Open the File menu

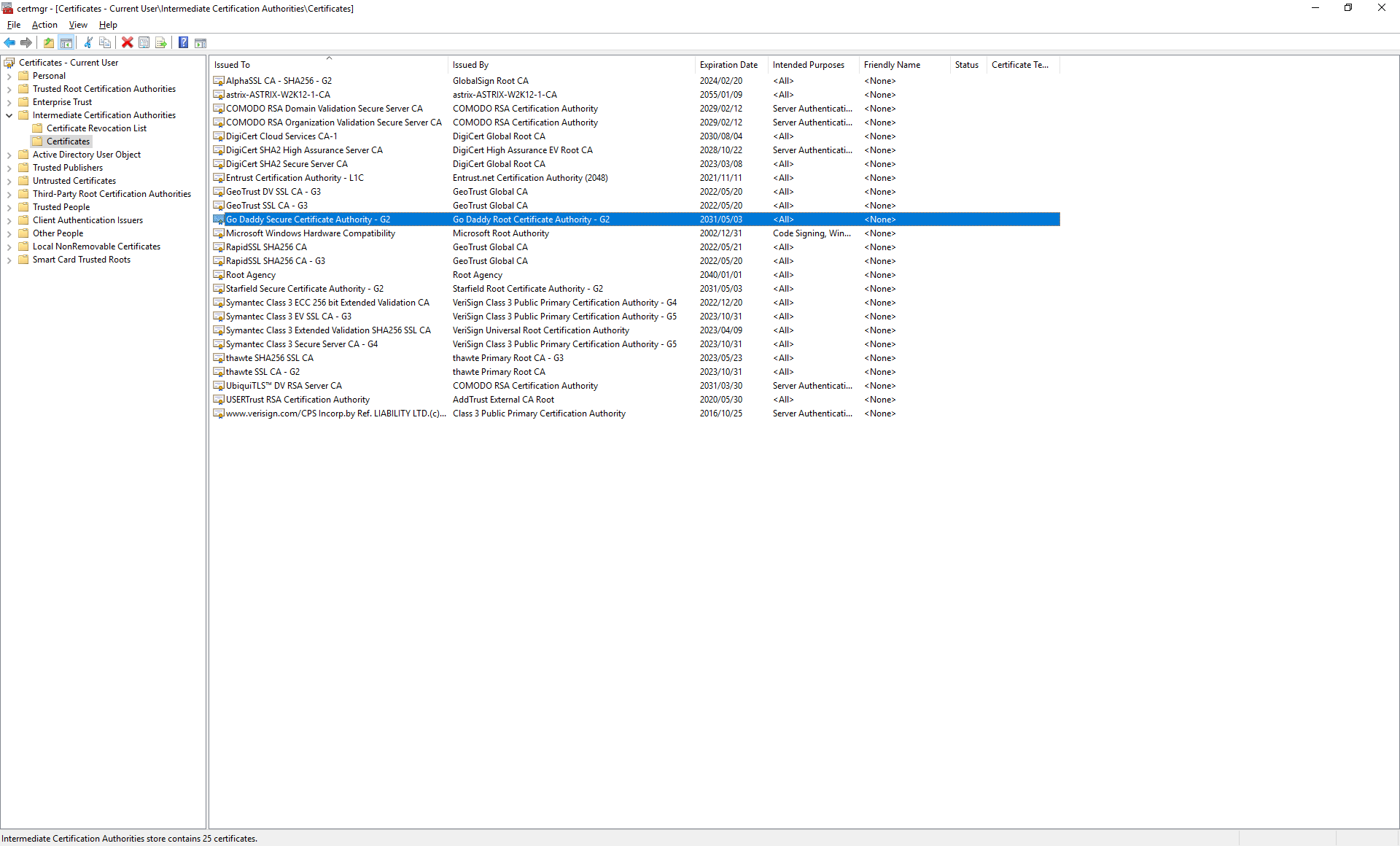pyautogui.click(x=14, y=25)
